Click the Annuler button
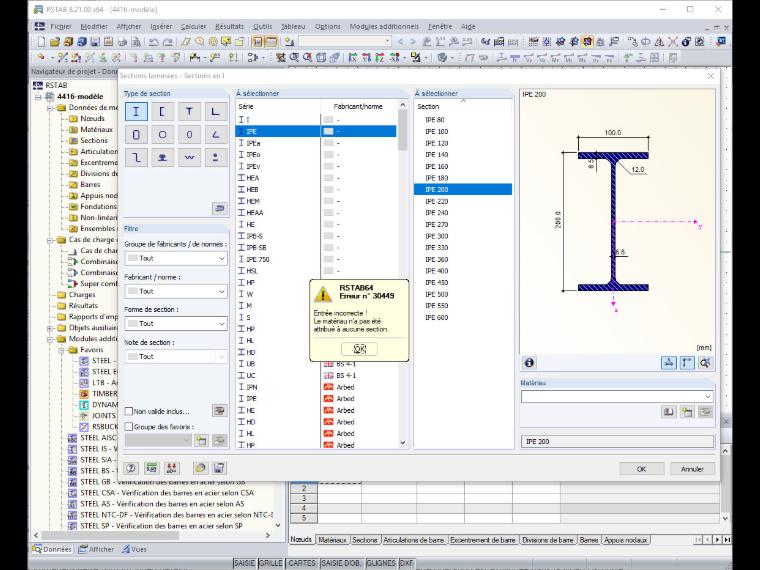Image resolution: width=760 pixels, height=570 pixels. 692,469
